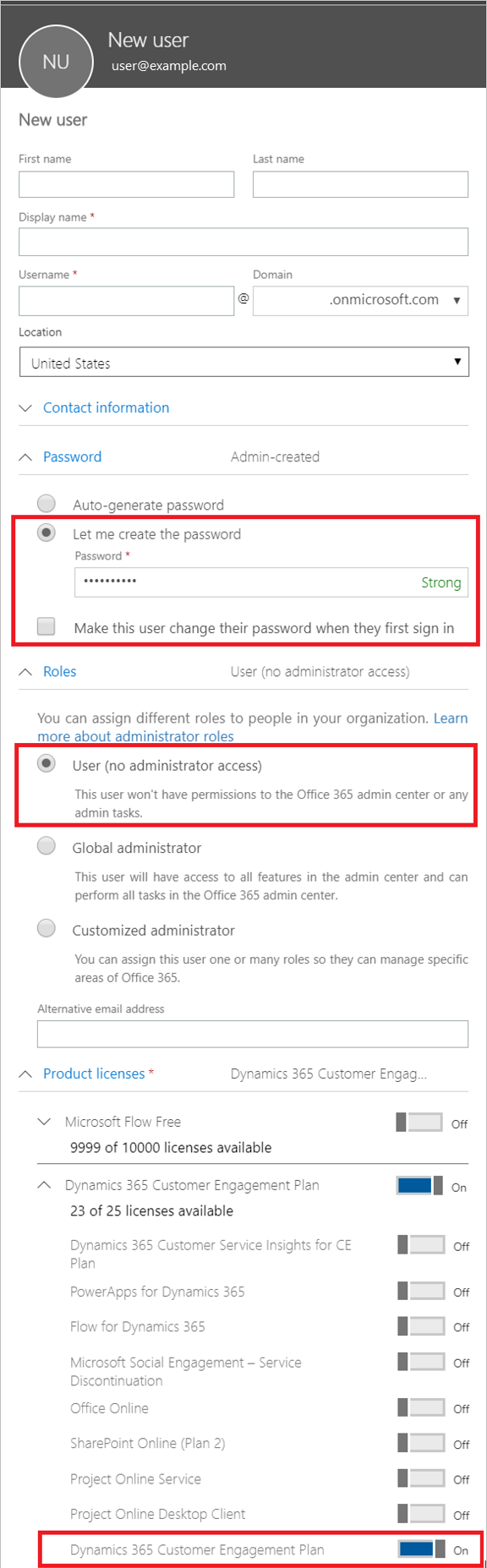487x1568 pixels.
Task: Collapse Dynamics 365 Customer Engagement Plan chevron
Action: 44,1185
